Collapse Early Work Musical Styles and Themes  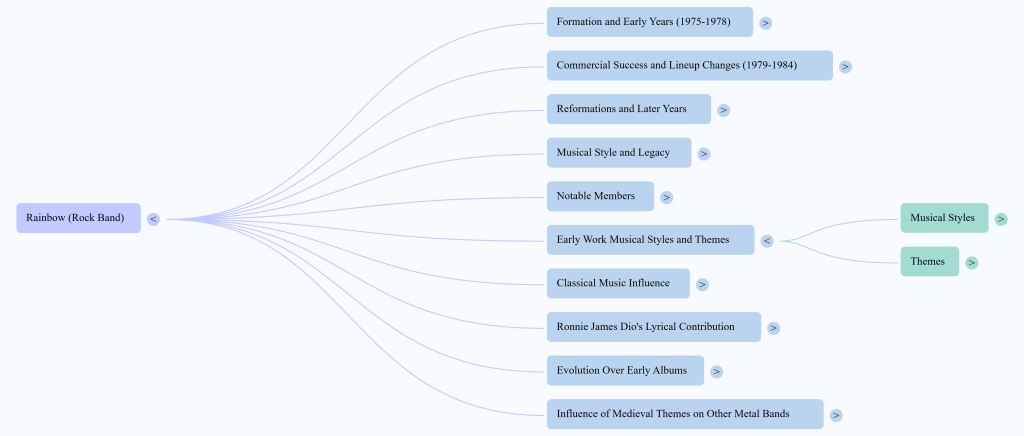[767, 241]
